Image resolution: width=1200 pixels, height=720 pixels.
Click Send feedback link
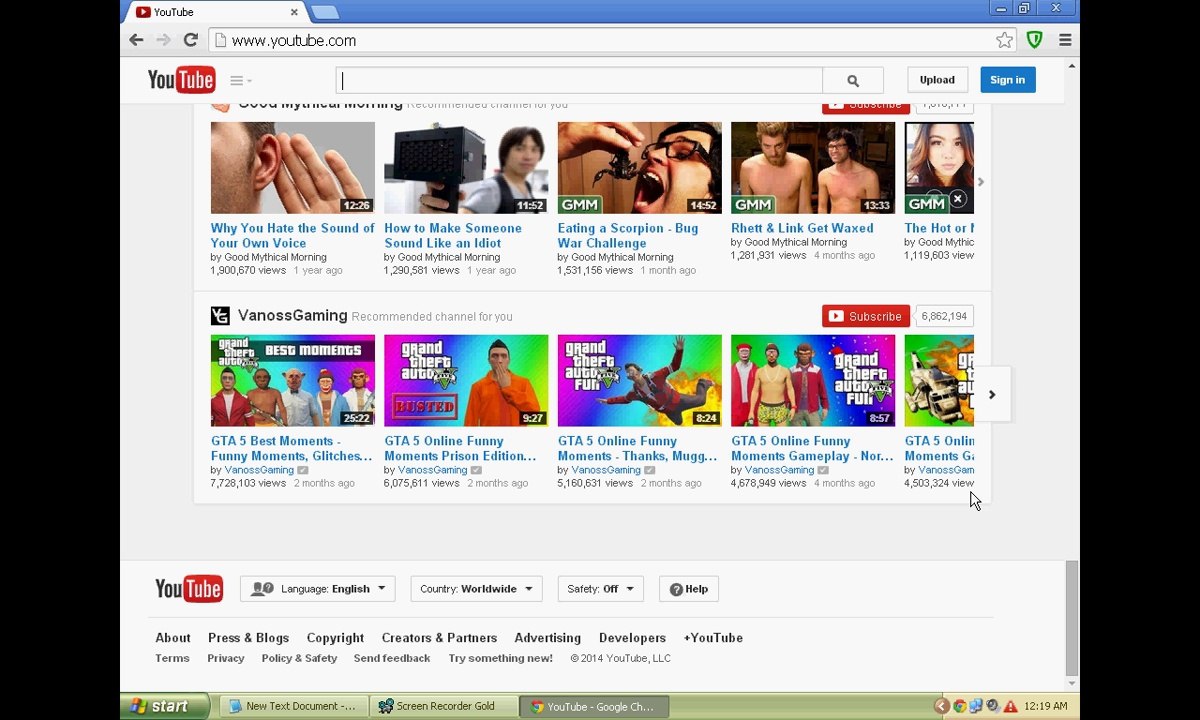[392, 658]
